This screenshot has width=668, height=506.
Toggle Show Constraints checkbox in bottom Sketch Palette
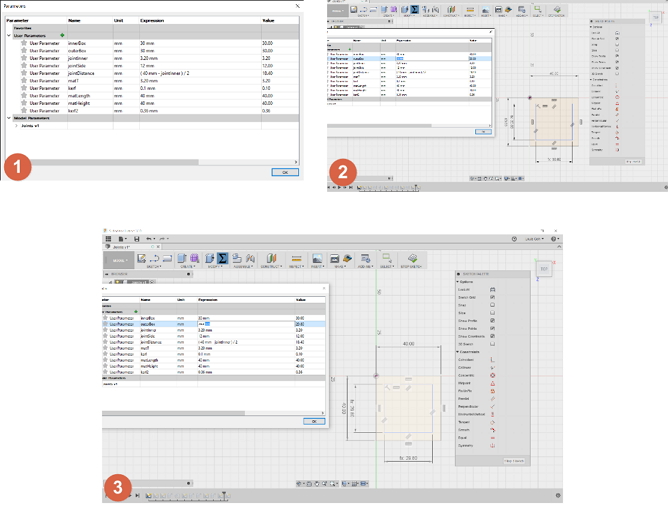pyautogui.click(x=492, y=336)
